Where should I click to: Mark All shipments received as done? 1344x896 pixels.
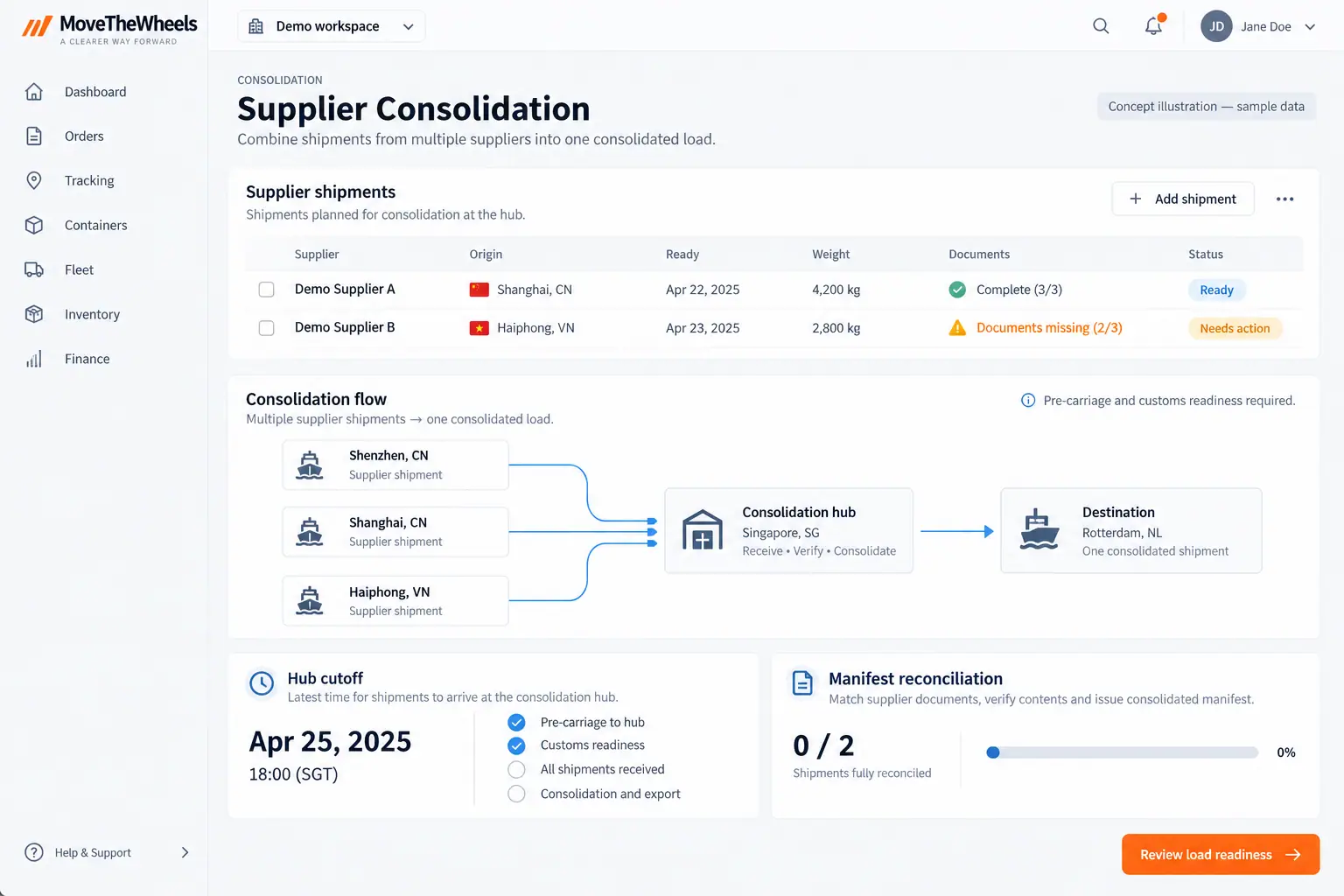(x=517, y=770)
